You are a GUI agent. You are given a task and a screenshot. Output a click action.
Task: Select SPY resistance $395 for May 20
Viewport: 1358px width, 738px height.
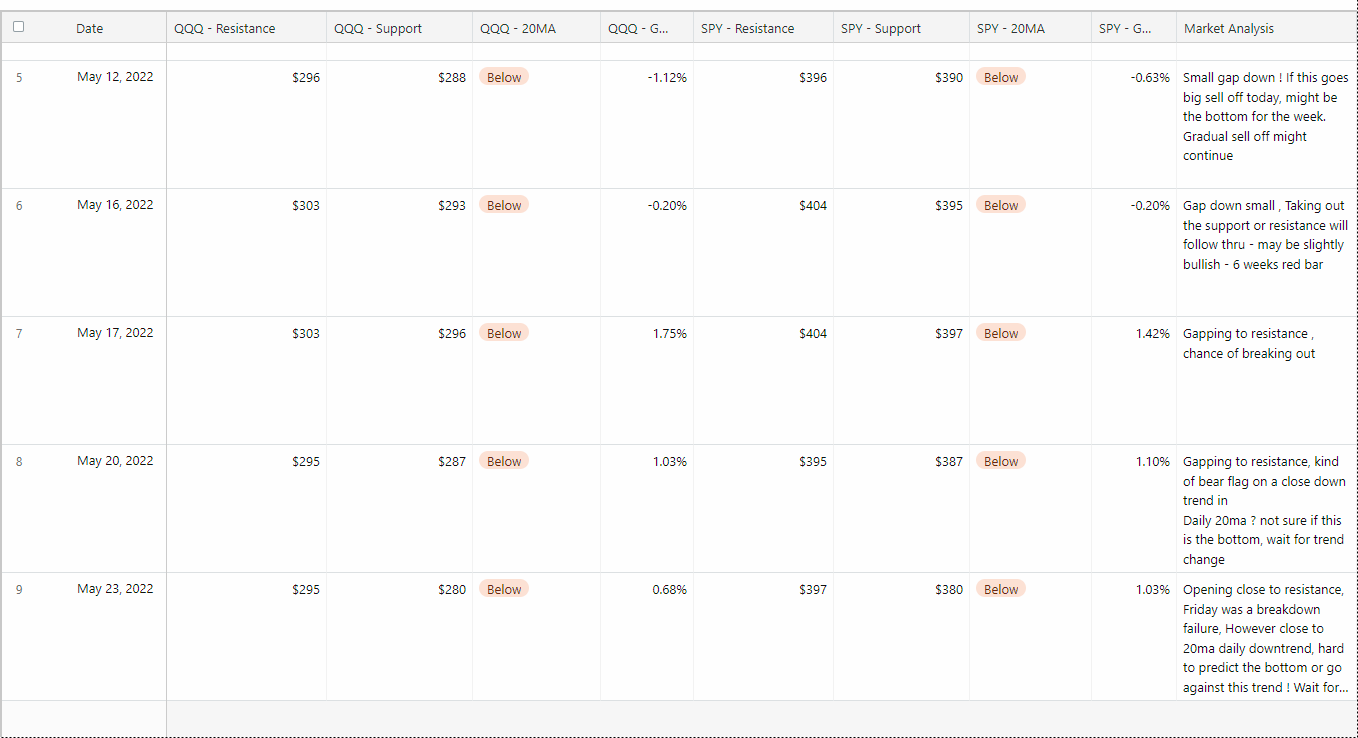pos(813,461)
